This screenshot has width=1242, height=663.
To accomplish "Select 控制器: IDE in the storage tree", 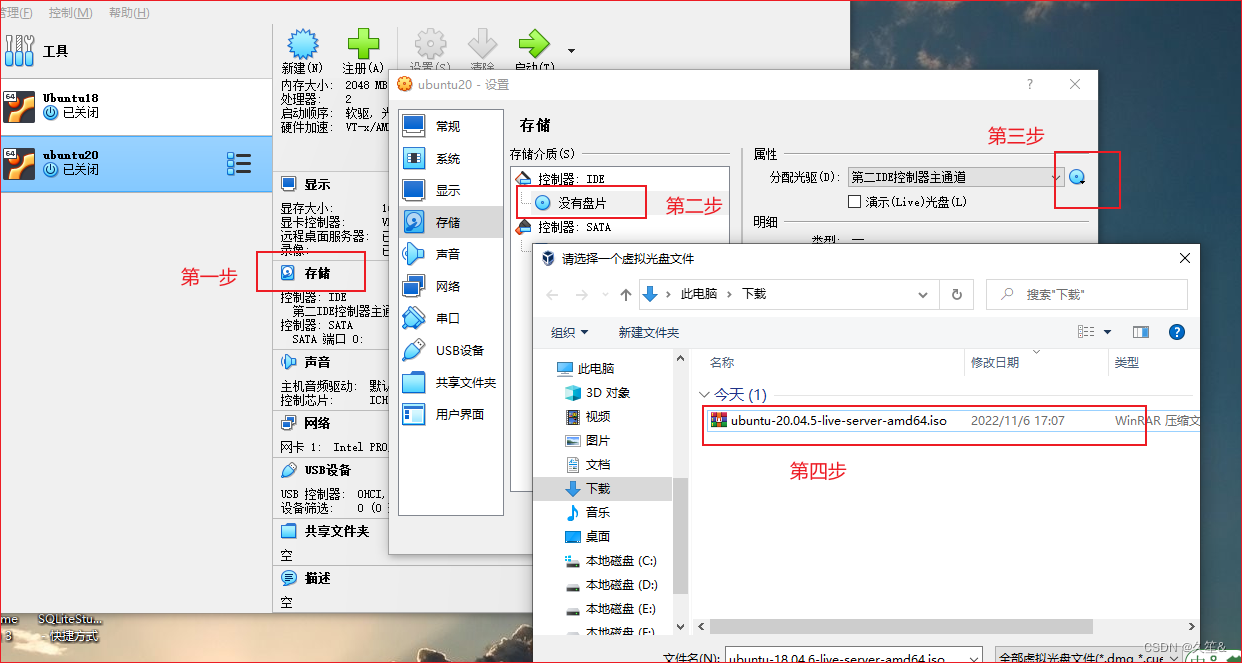I will (571, 179).
